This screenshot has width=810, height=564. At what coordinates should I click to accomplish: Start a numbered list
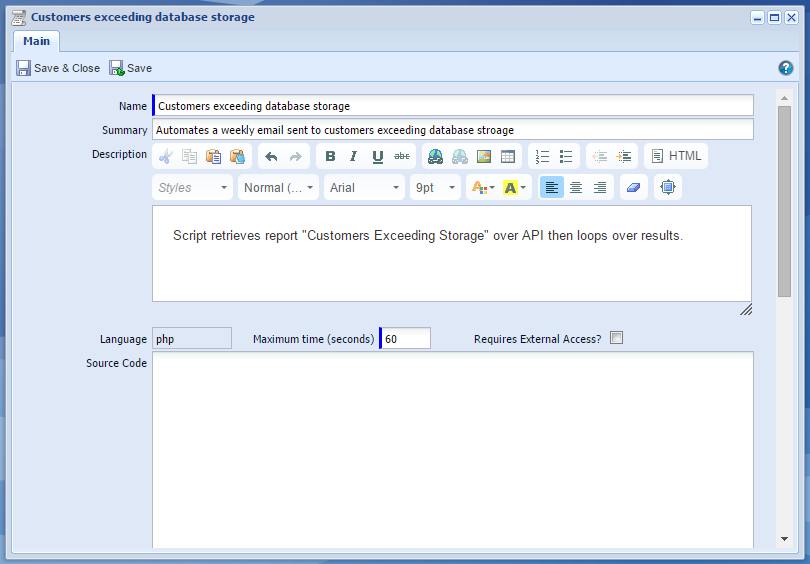coord(542,156)
